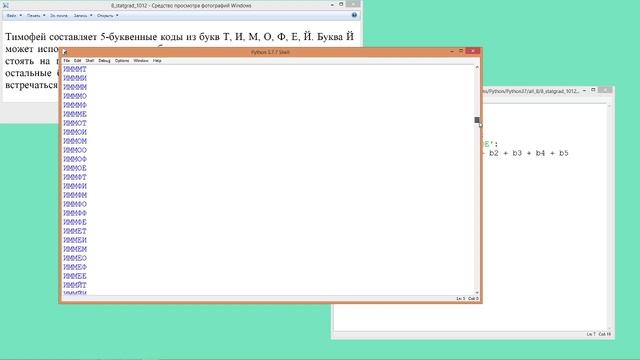This screenshot has width=640, height=360.
Task: Click the Python Shell scrollbar down arrow
Action: coord(477,293)
